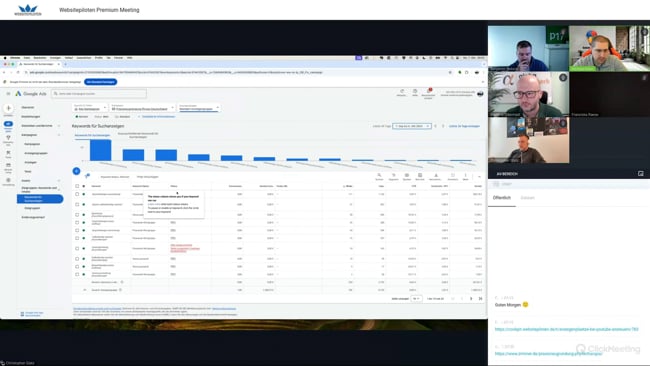
Task: Open the campaign selector dropdown
Action: (142, 107)
